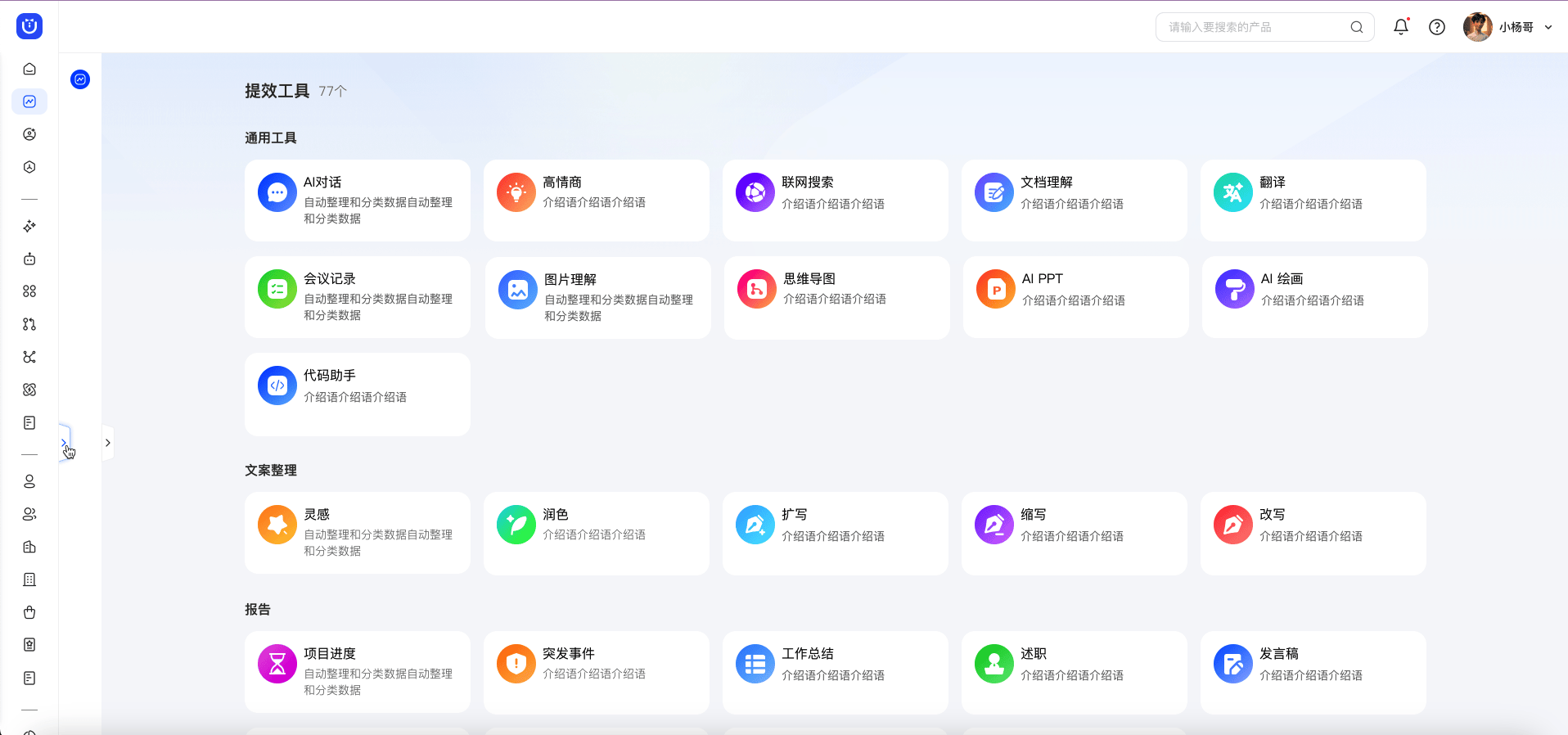Select the 翻译 translate tool icon
The width and height of the screenshot is (1568, 735).
pos(1233,192)
